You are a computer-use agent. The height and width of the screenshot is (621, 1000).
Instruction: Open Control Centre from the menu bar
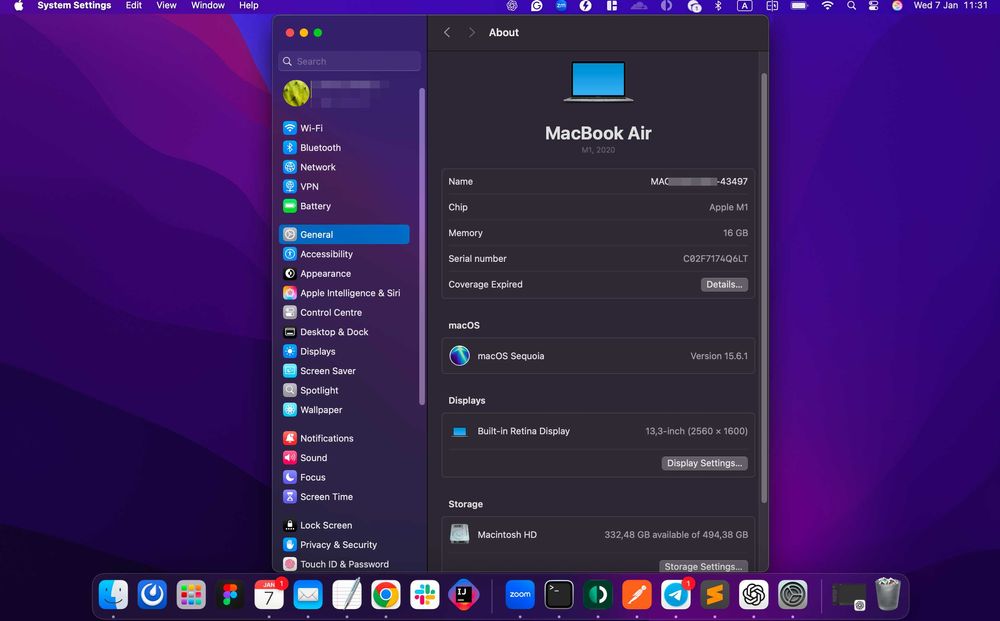[x=873, y=6]
